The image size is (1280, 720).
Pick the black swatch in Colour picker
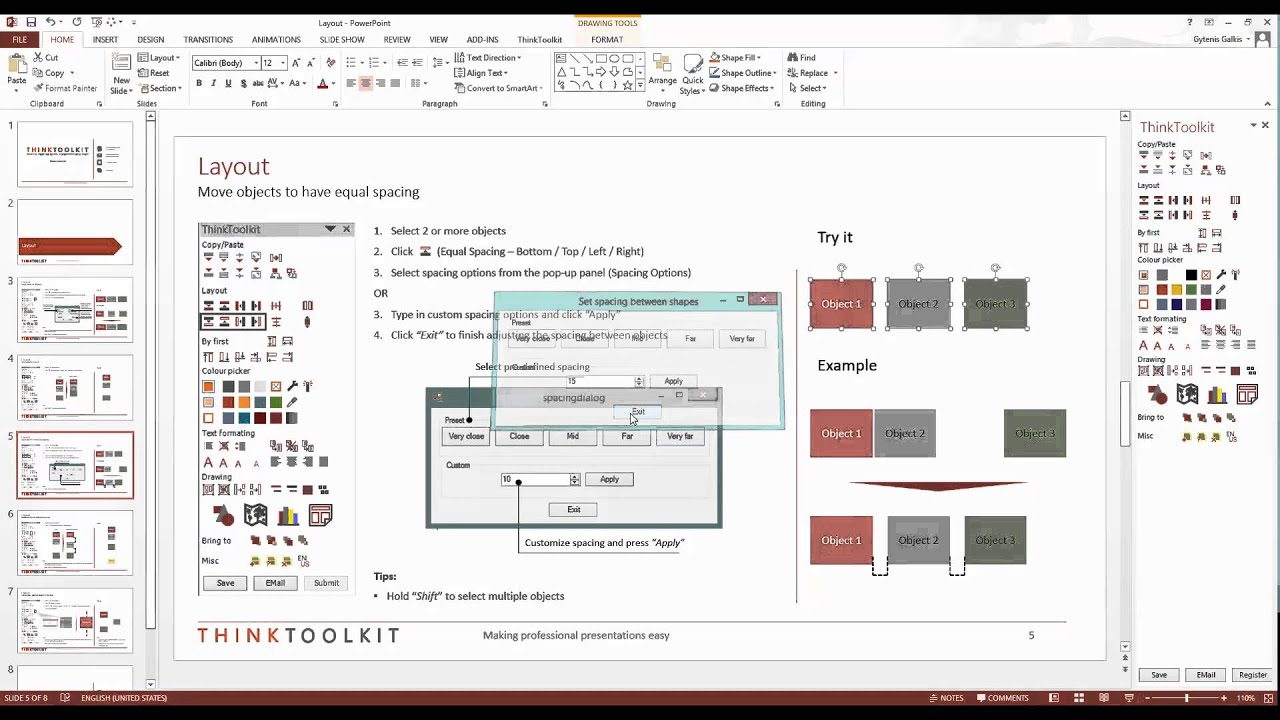point(1191,275)
